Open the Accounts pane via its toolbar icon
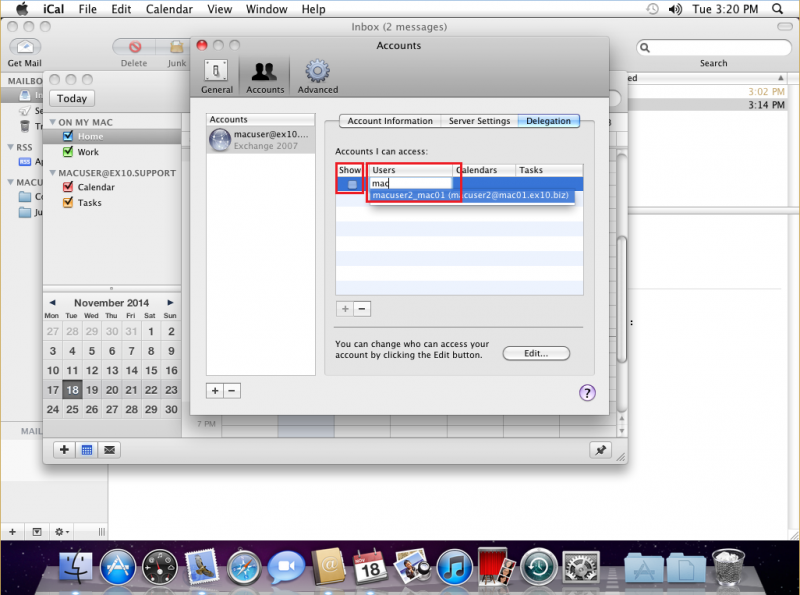This screenshot has height=595, width=800. click(x=264, y=73)
